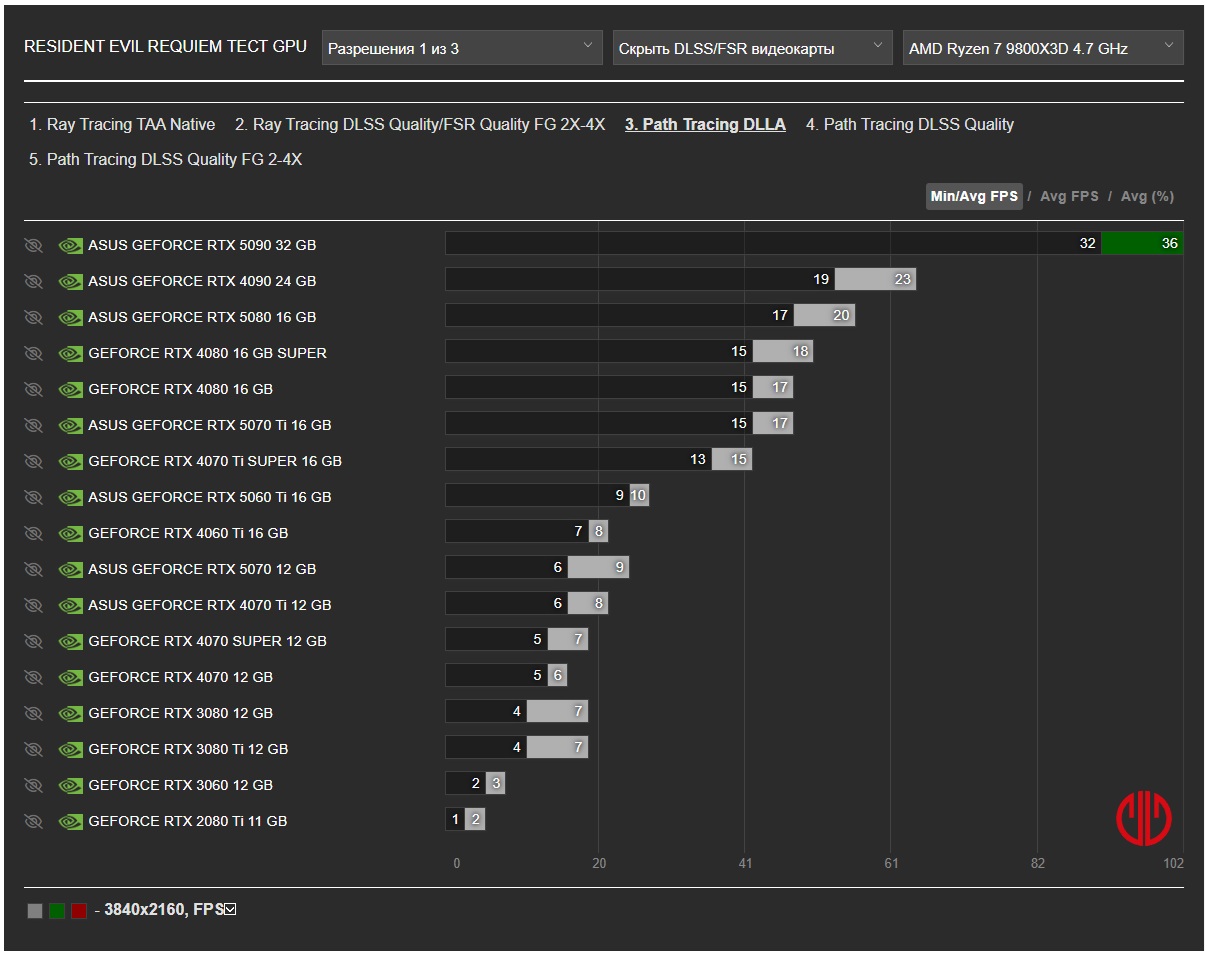Image resolution: width=1207 pixels, height=955 pixels.
Task: Switch chart to Avg FPS view
Action: coord(1069,197)
